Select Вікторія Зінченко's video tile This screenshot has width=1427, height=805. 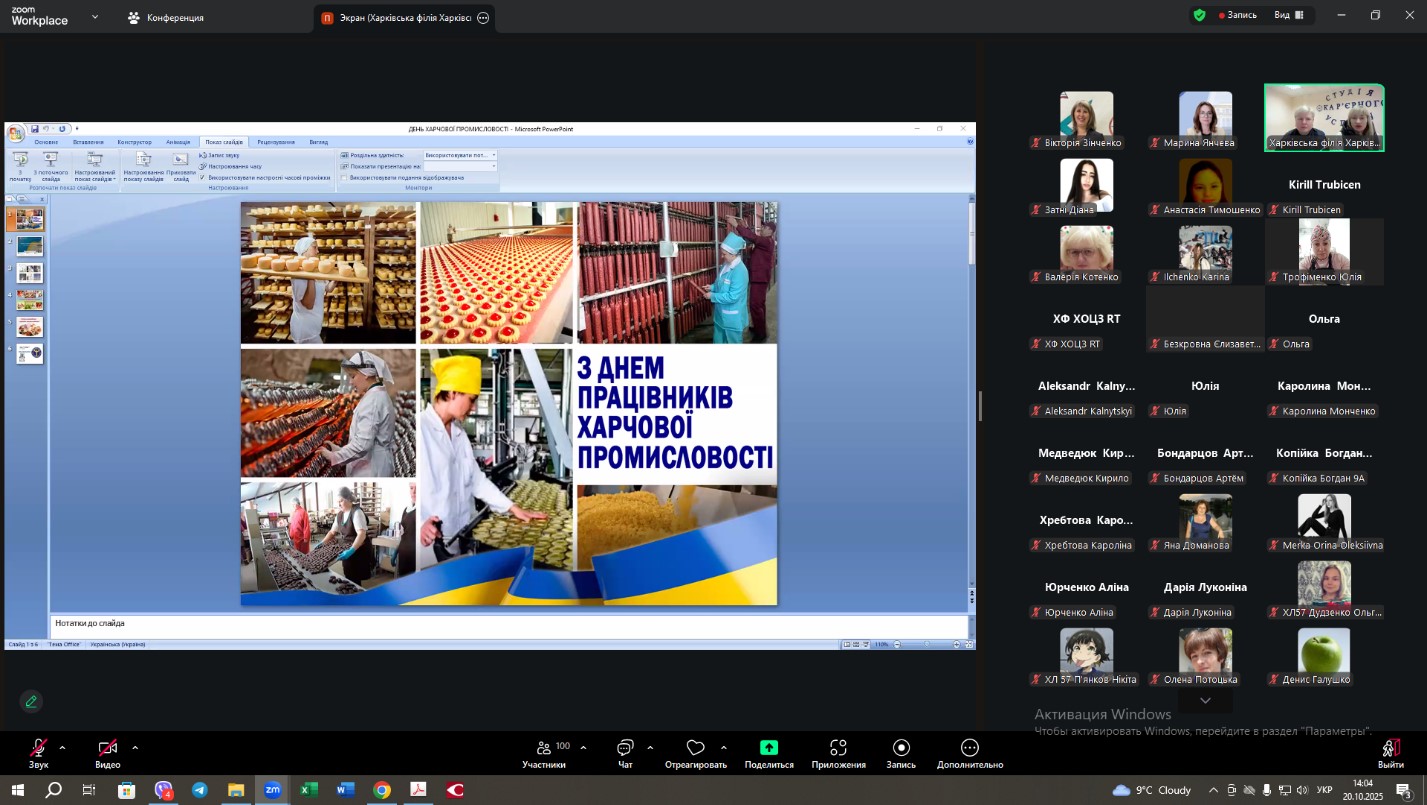coord(1086,116)
